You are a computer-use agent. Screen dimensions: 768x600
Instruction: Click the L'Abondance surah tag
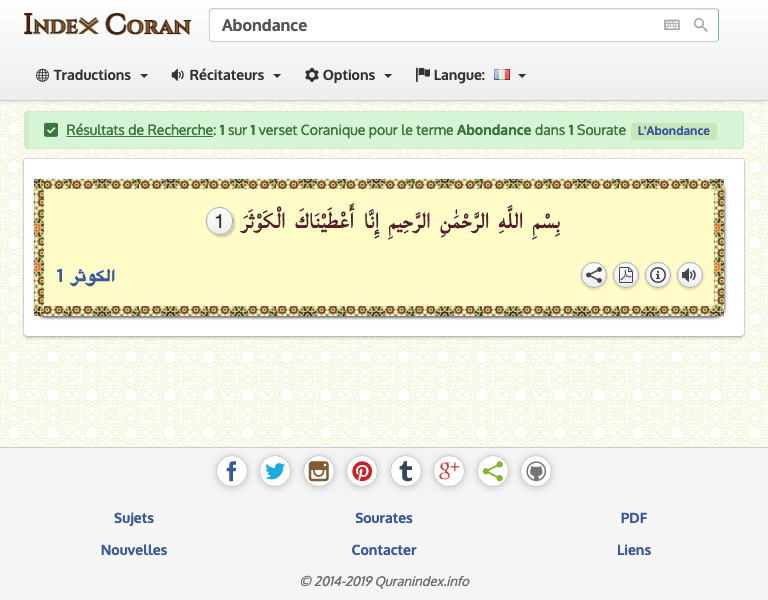tap(673, 131)
